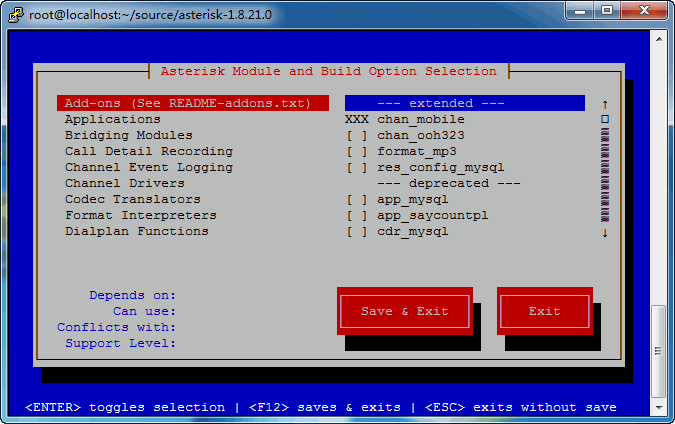The image size is (675, 424).
Task: Open Format Interpreters category
Action: click(141, 215)
